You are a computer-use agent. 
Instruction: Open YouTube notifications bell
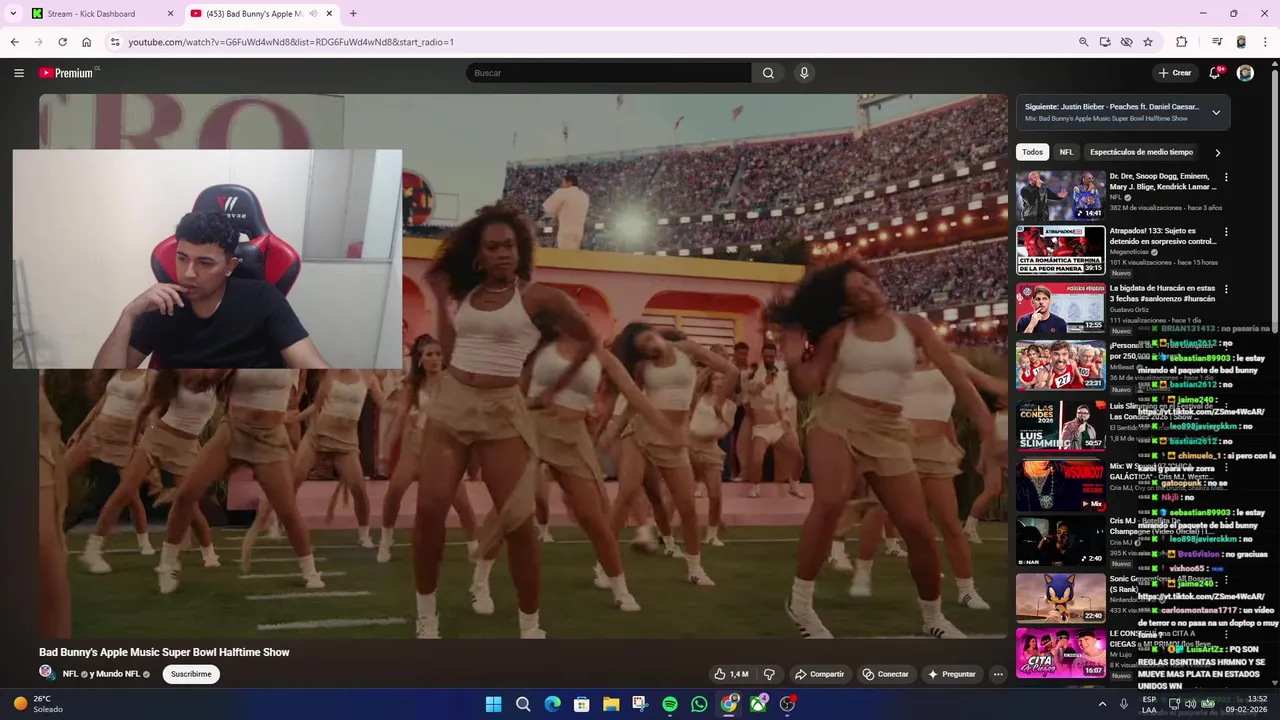point(1215,73)
